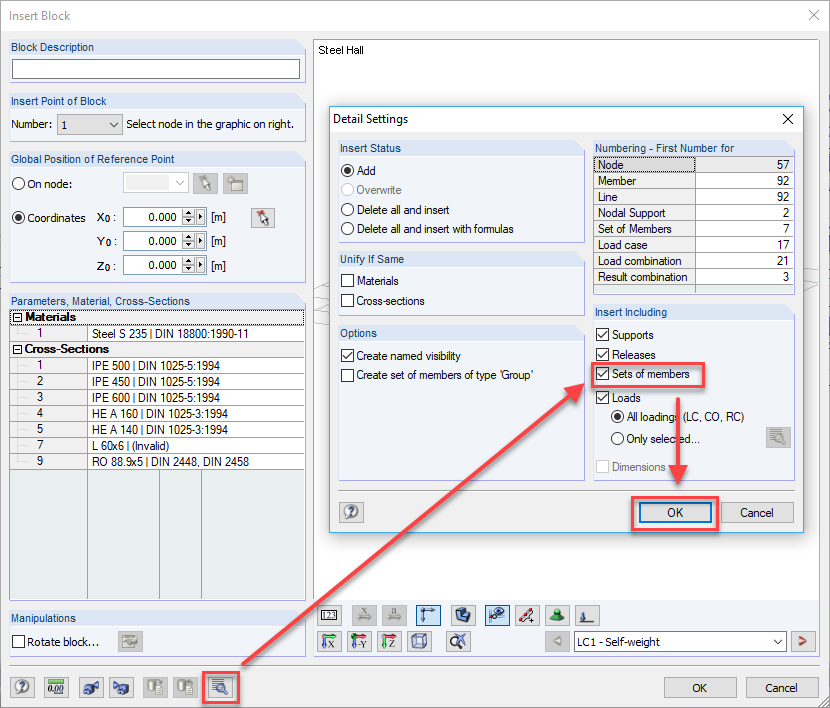Select cross-section row IPE 500
This screenshot has width=830, height=708.
[x=157, y=366]
